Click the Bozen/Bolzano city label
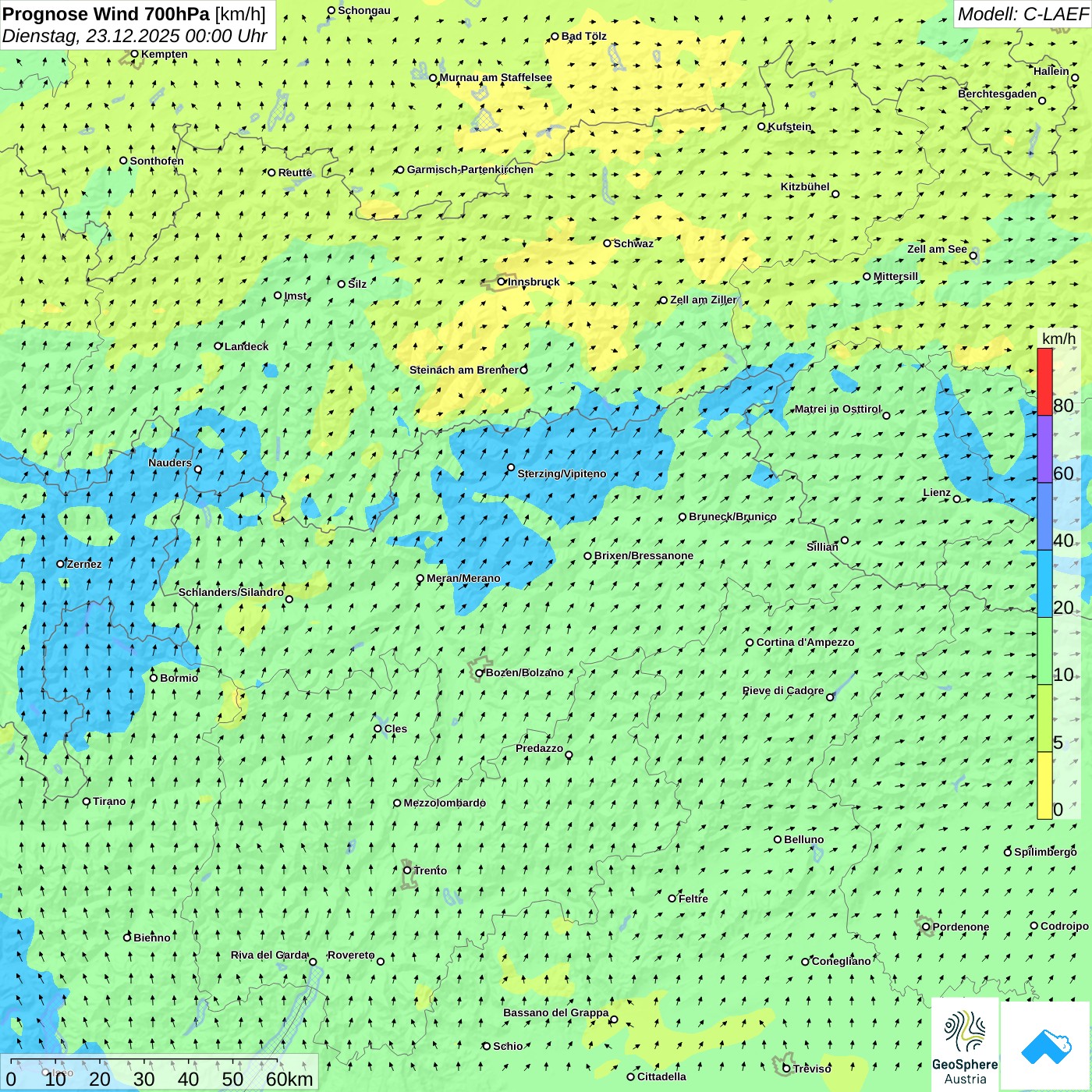The width and height of the screenshot is (1092, 1092). 524,672
